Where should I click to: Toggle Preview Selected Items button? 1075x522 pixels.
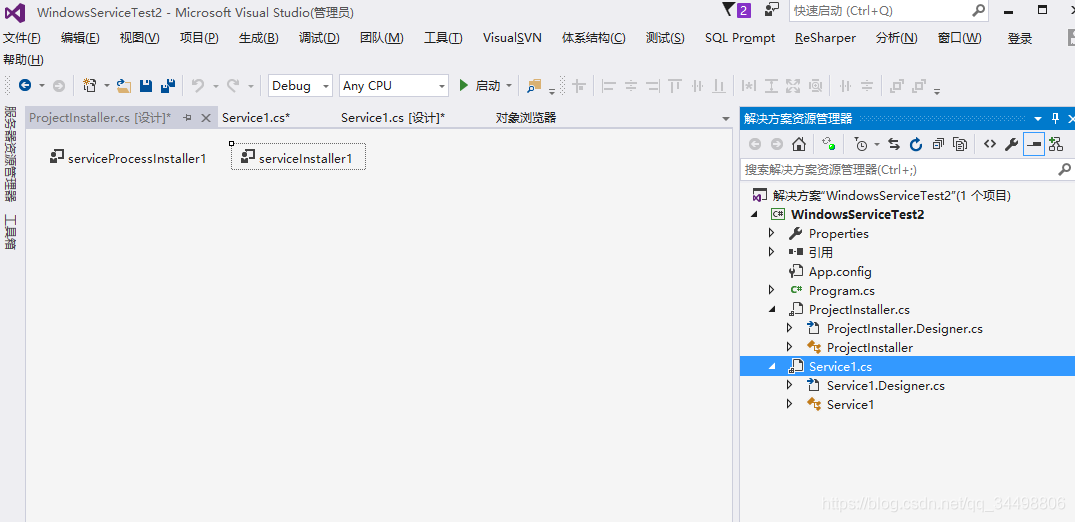1034,144
